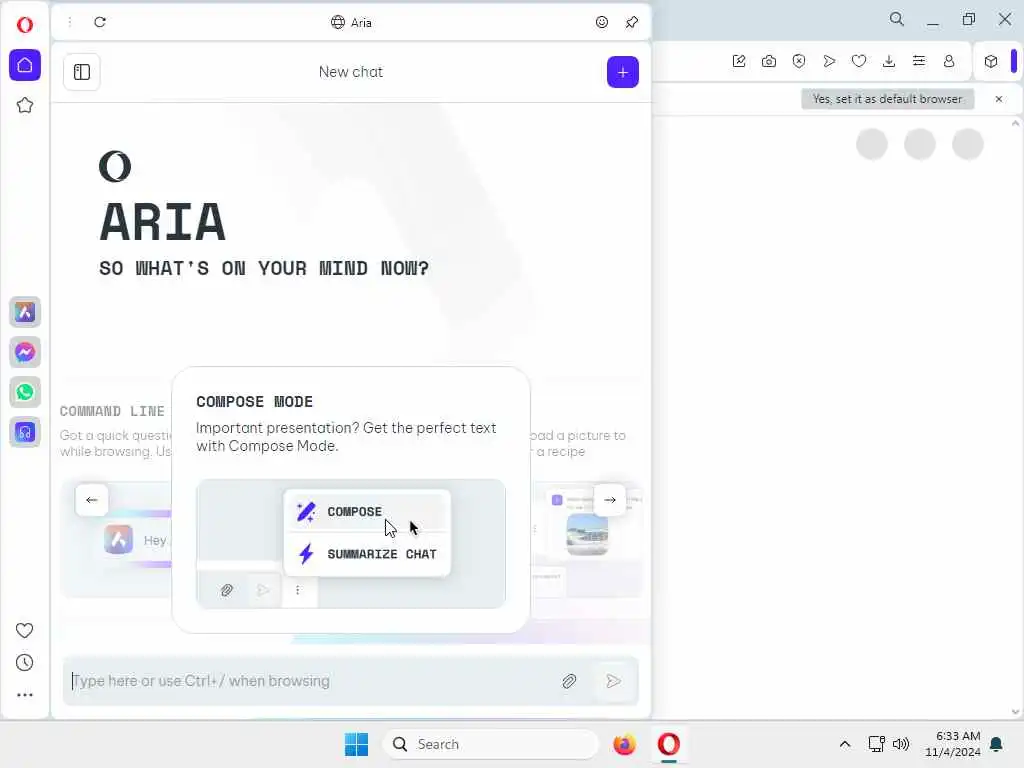
Task: Open Aria AI icon in sidebar
Action: 25,312
